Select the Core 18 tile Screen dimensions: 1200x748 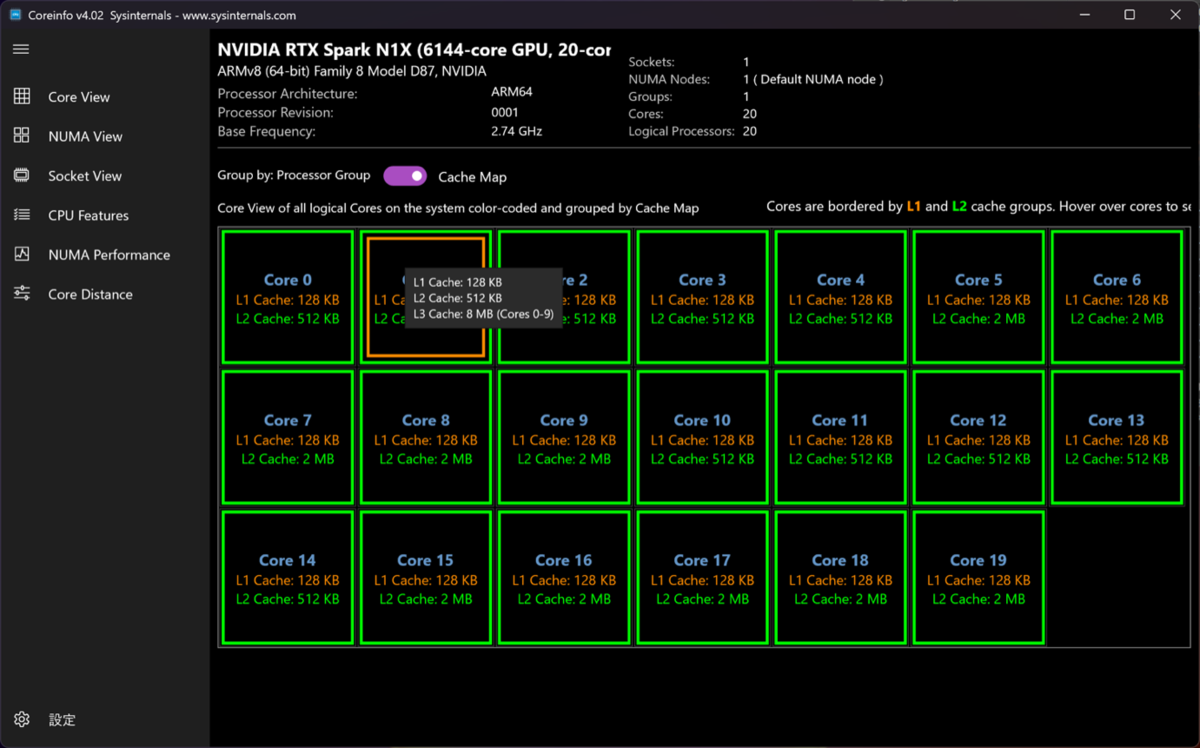(840, 577)
